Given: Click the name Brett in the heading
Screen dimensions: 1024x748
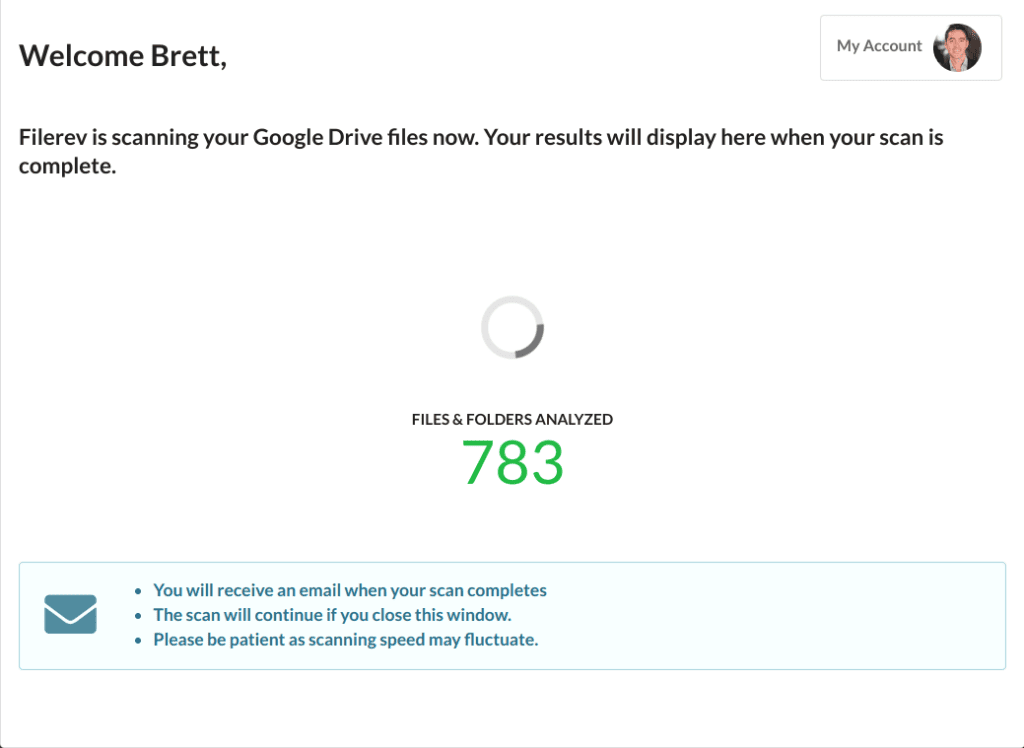Looking at the screenshot, I should [x=186, y=56].
